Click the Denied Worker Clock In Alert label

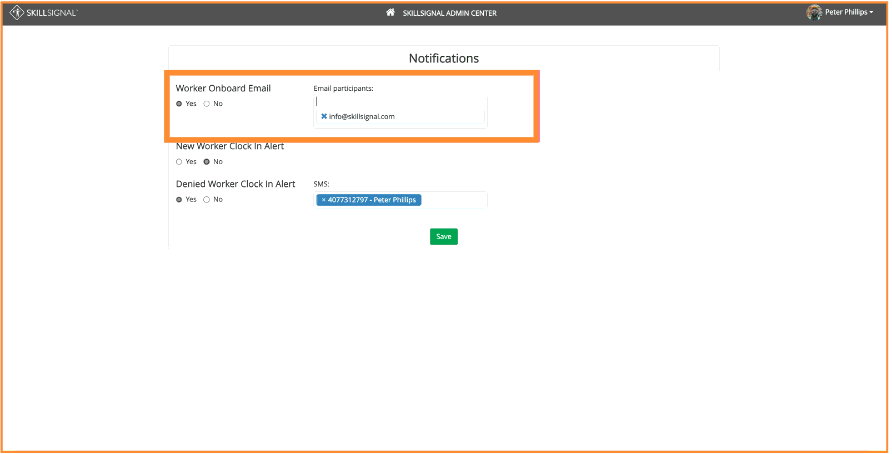pos(236,184)
